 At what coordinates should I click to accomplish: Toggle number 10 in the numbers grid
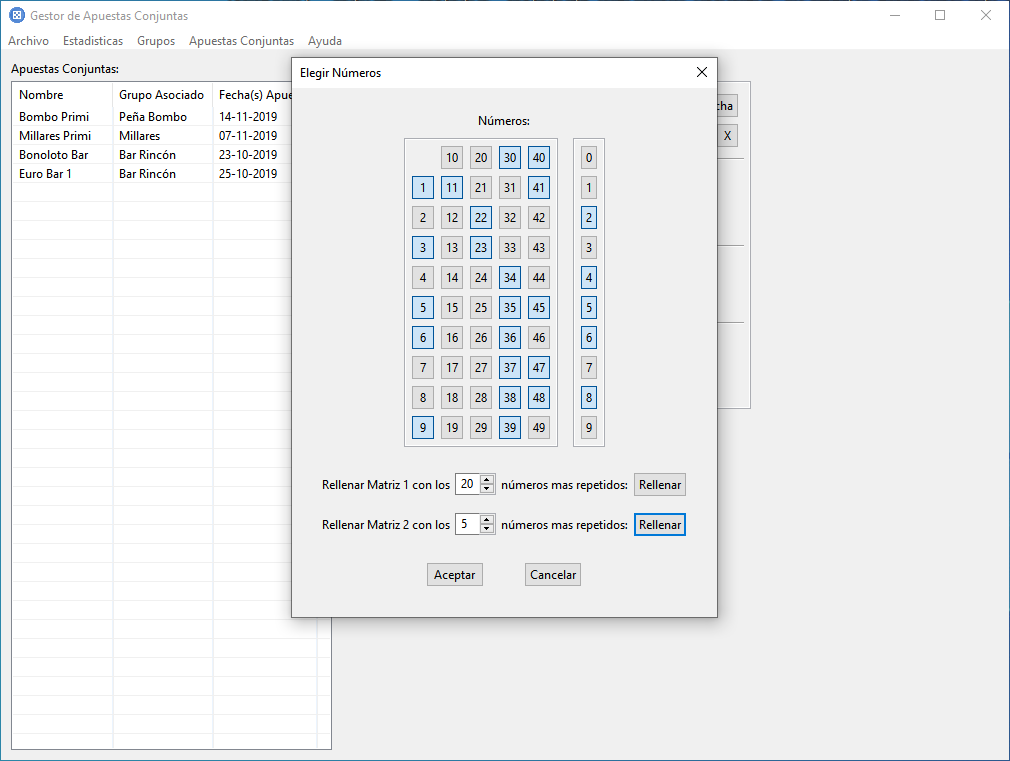pyautogui.click(x=452, y=158)
